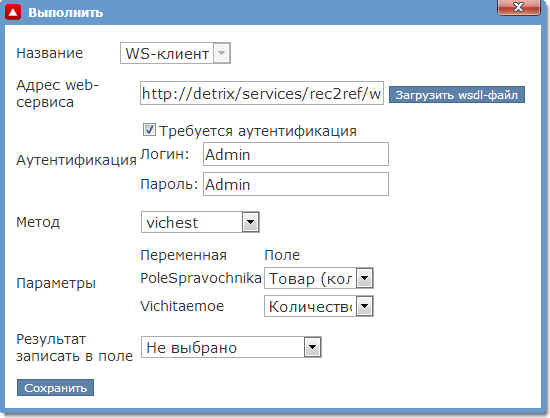This screenshot has width=550, height=418.
Task: Click the Результат записать в поле label
Action: [74, 348]
